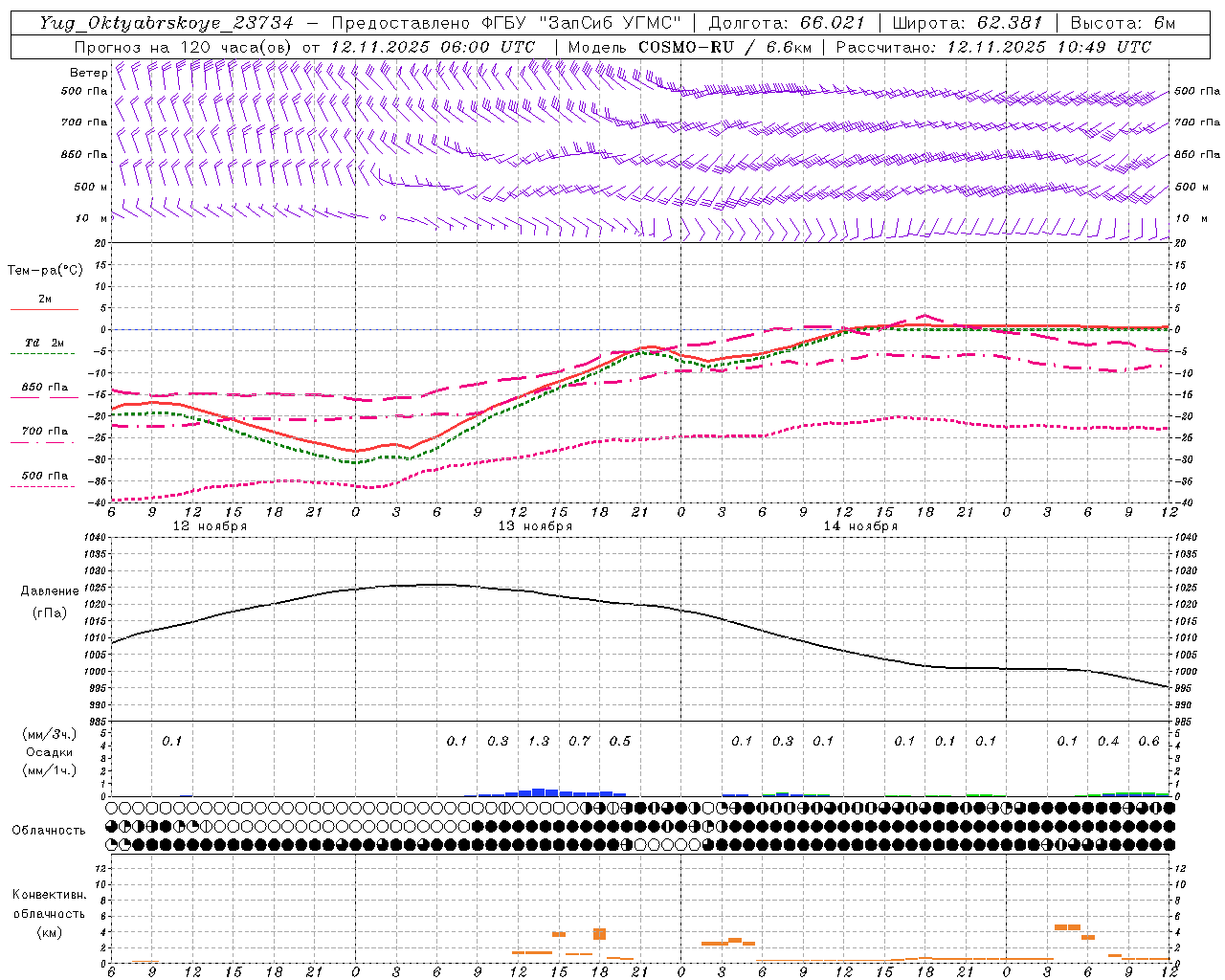
Task: Click the Конвективн. convective cloud label
Action: point(49,895)
